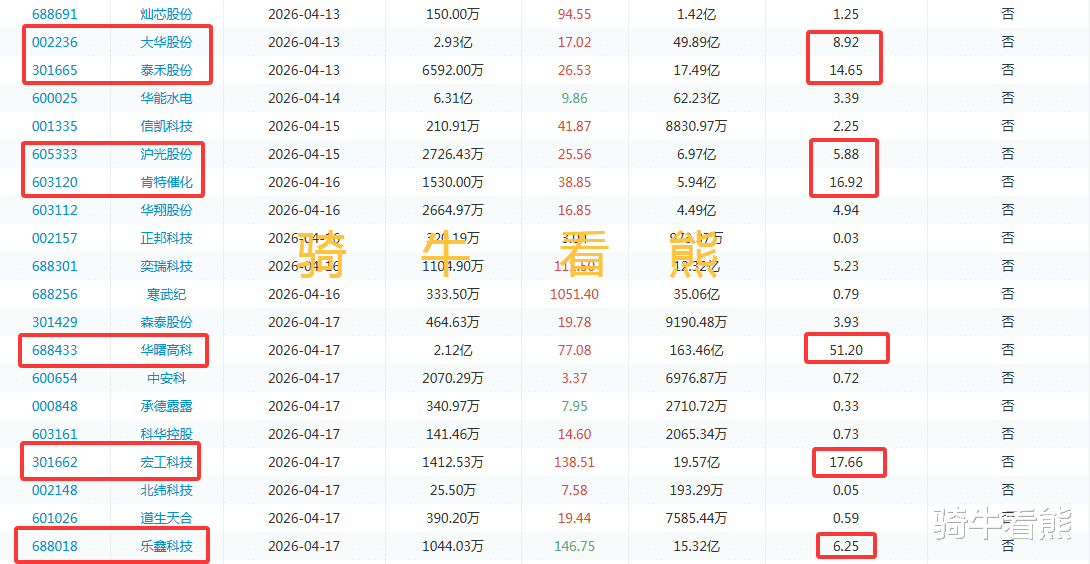This screenshot has height=564, width=1090.
Task: Click the stock name 乐鑫科技
Action: coord(166,546)
